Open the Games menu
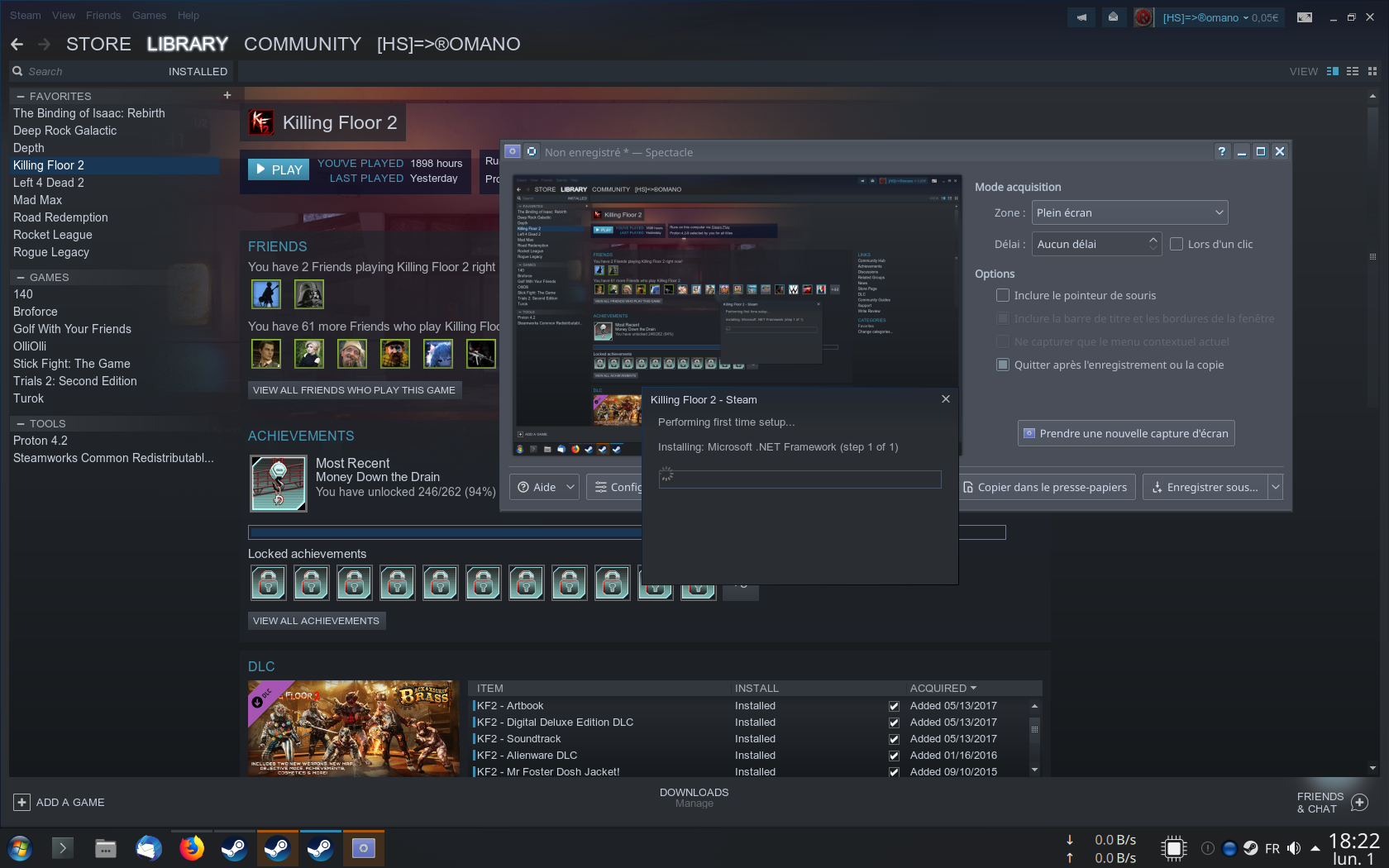1389x868 pixels. [149, 15]
